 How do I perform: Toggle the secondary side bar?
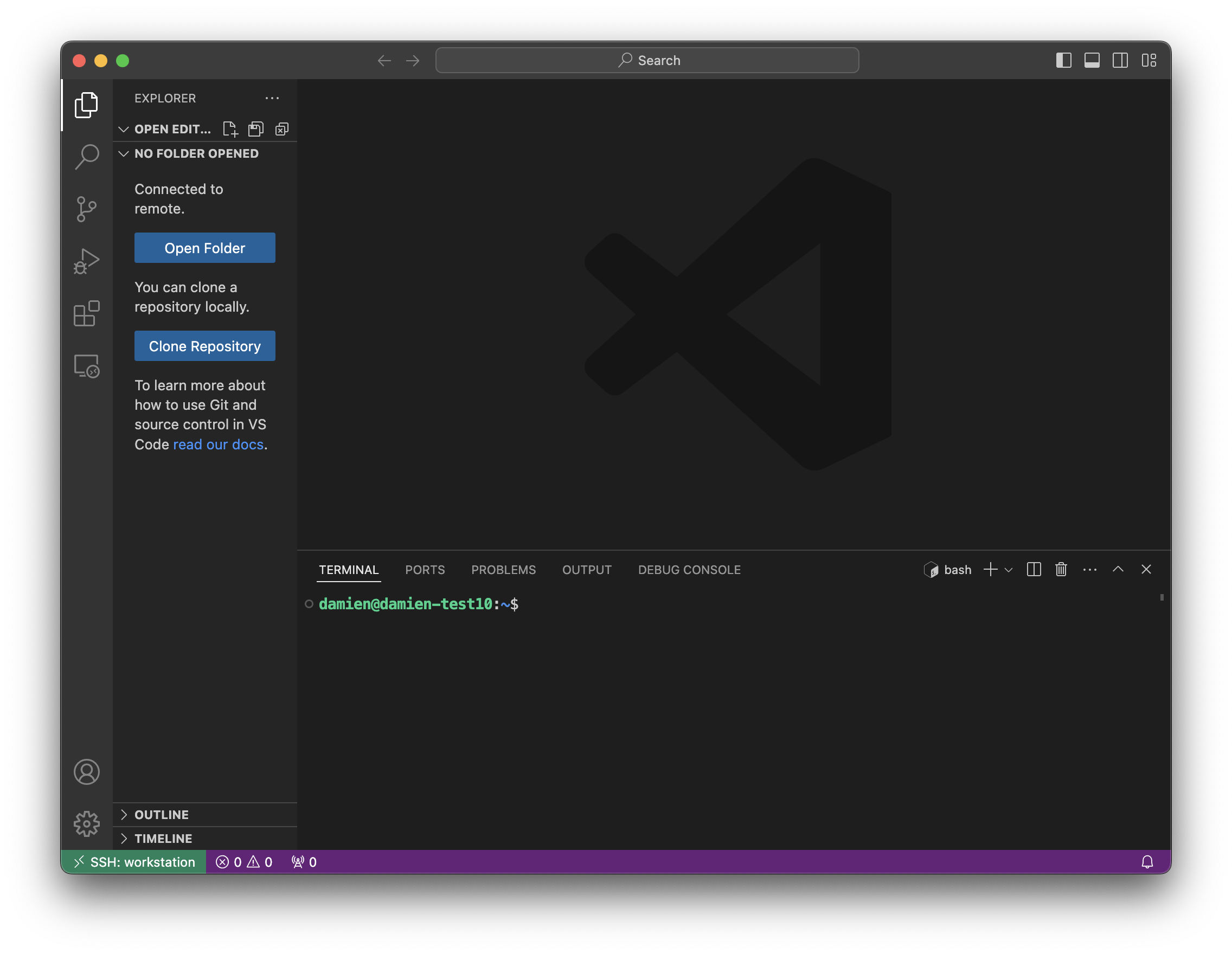coord(1120,60)
